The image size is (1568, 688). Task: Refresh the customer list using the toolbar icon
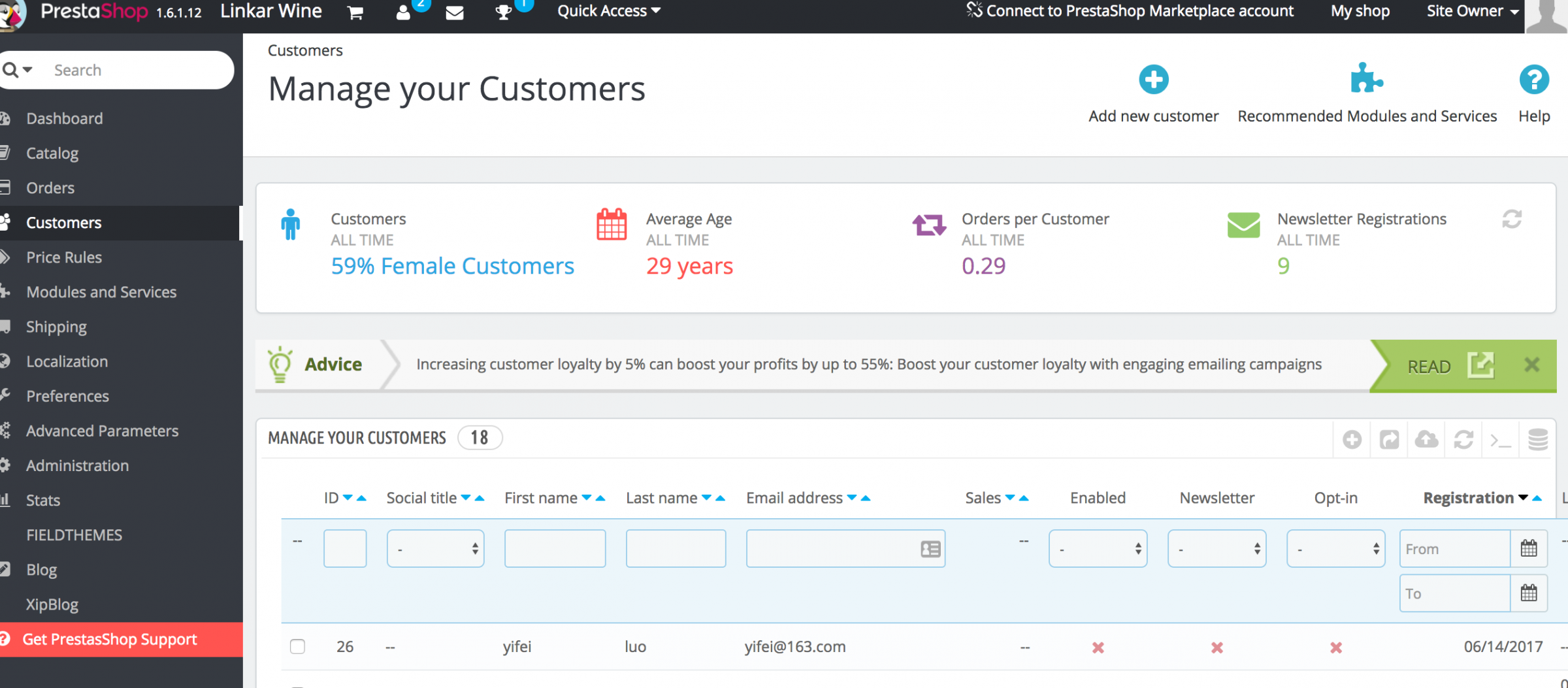[x=1463, y=439]
